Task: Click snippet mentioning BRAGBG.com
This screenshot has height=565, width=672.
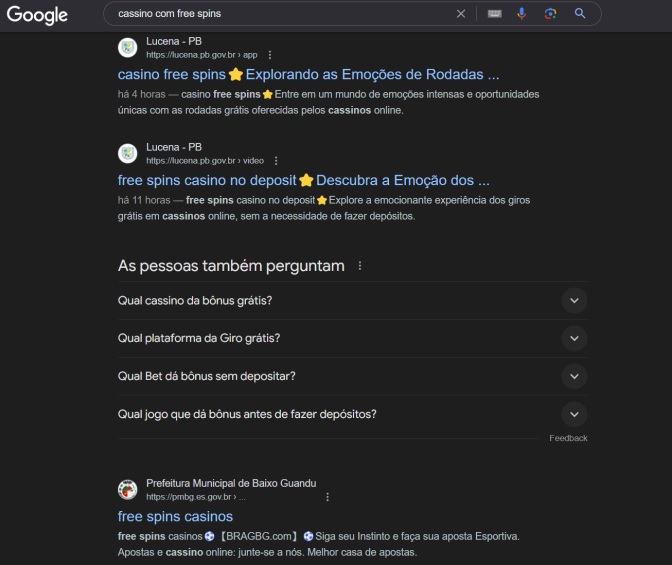Action: coord(318,544)
